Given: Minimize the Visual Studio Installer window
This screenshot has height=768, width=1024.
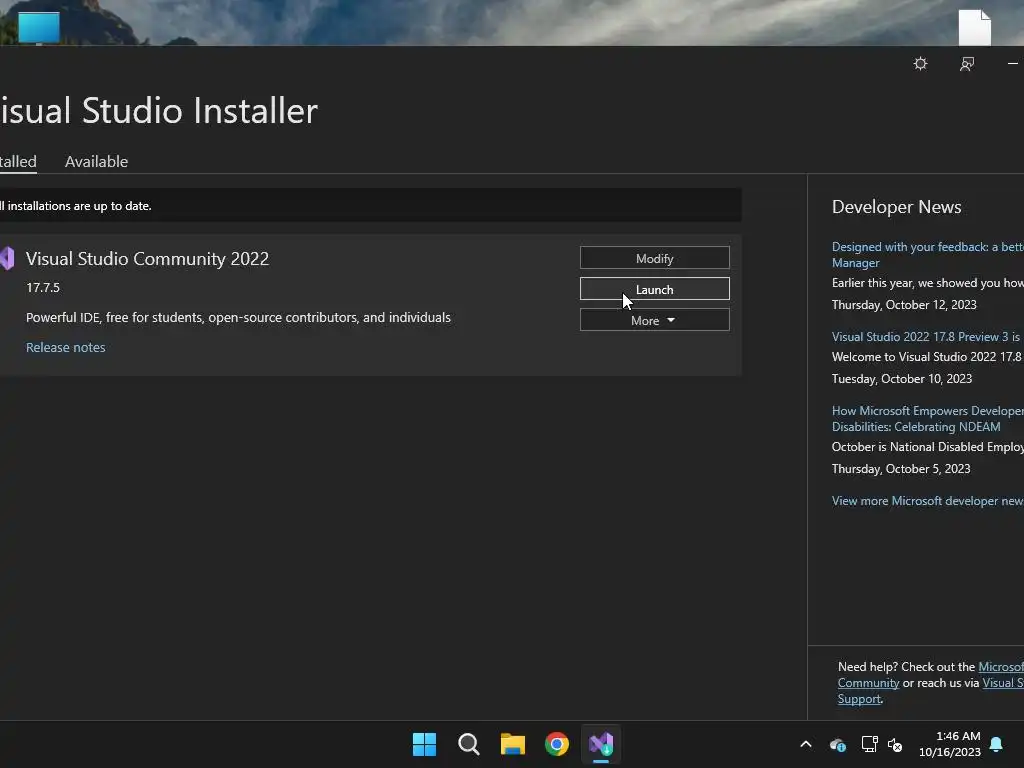Looking at the screenshot, I should [1013, 64].
